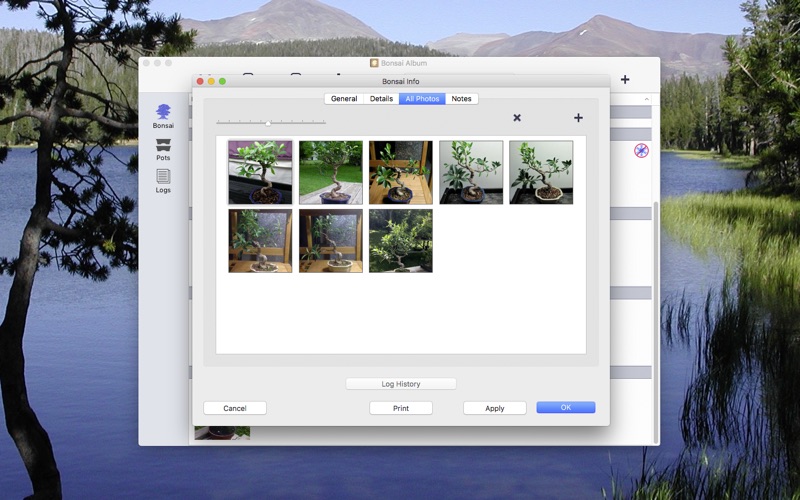This screenshot has width=800, height=500.
Task: Click the Bonsai Album window scrollbar
Action: pyautogui.click(x=656, y=321)
